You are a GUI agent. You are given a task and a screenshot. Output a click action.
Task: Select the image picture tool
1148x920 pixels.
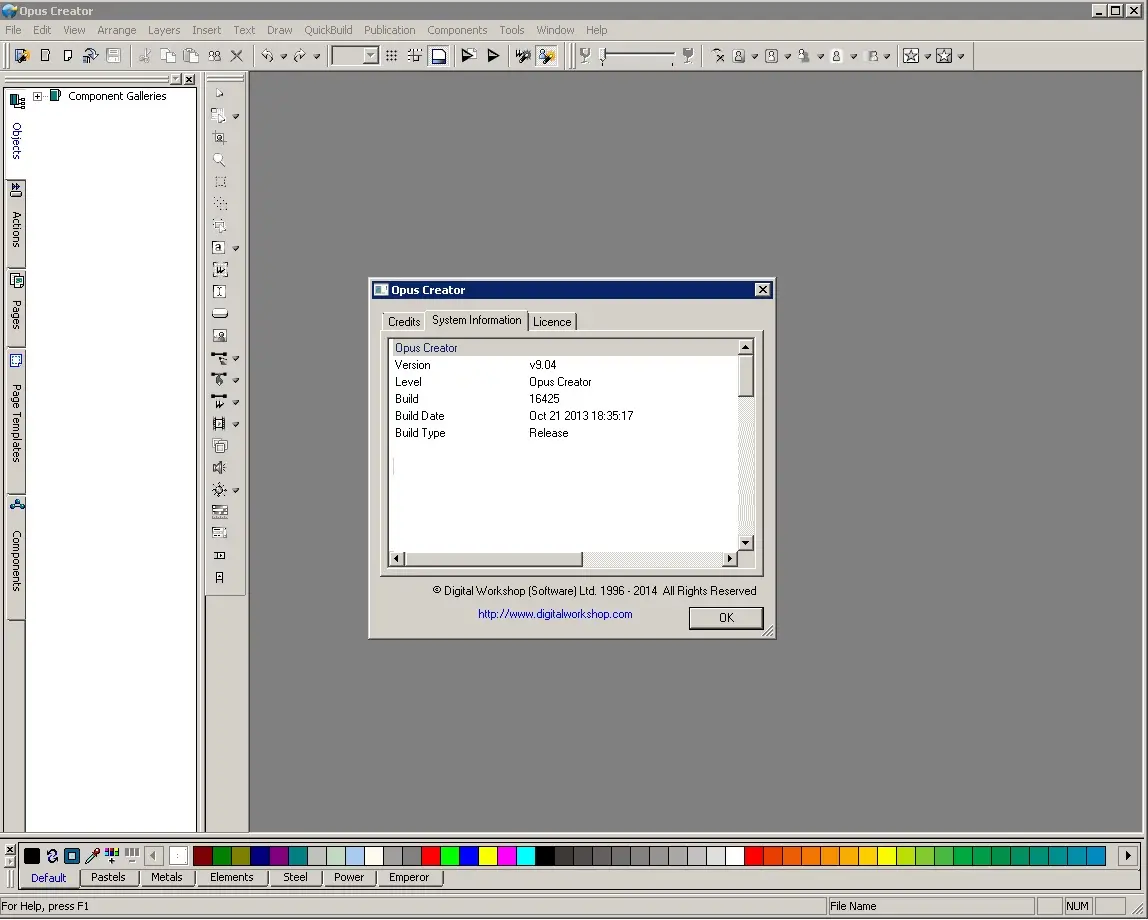coord(220,335)
